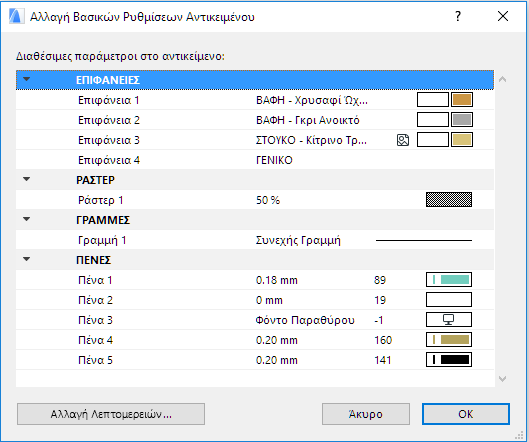Select the Επιφάνεια 4 parameter
This screenshot has height=442, width=529.
pos(255,160)
